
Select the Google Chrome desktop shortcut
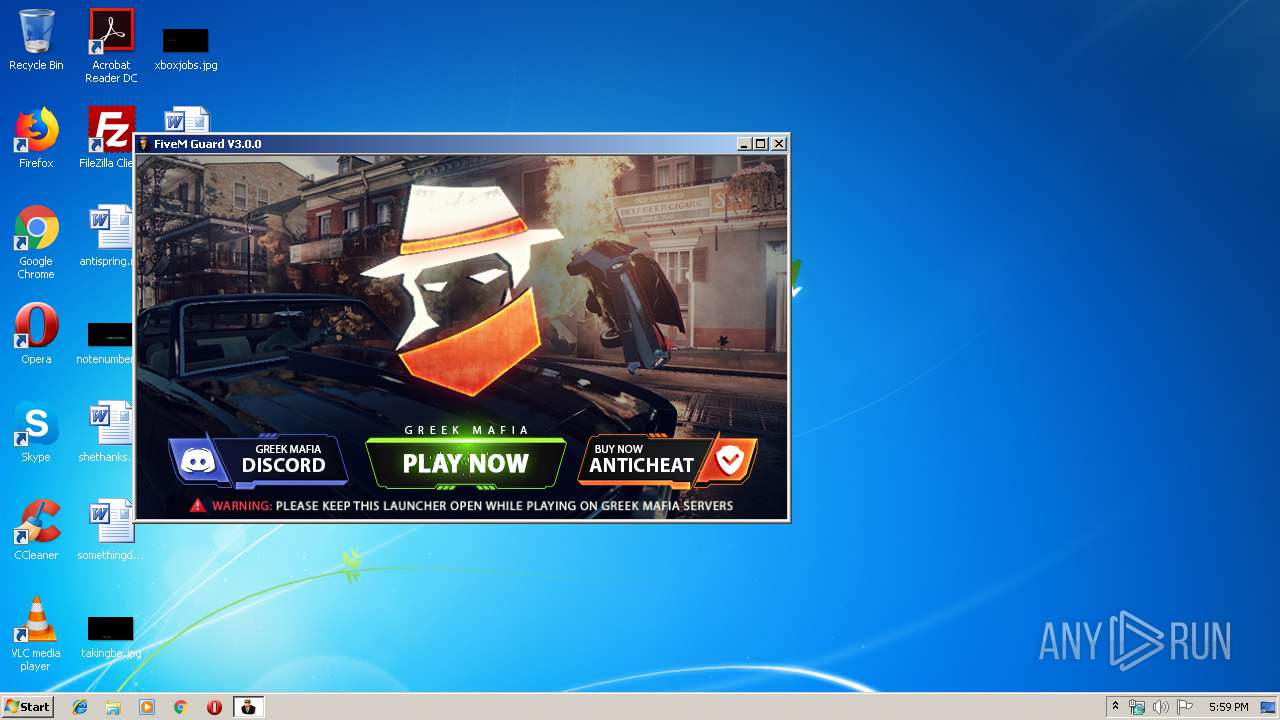[36, 242]
